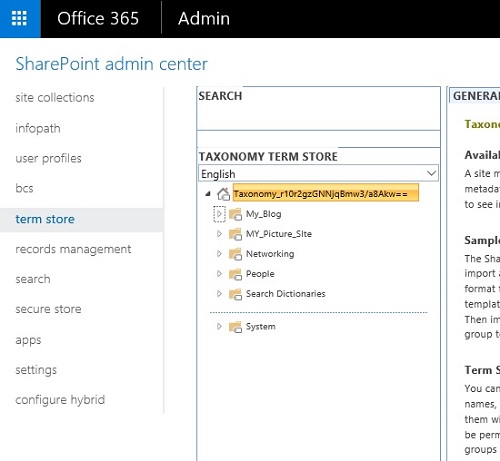Expand the MY_Picture_Site group

pyautogui.click(x=219, y=234)
